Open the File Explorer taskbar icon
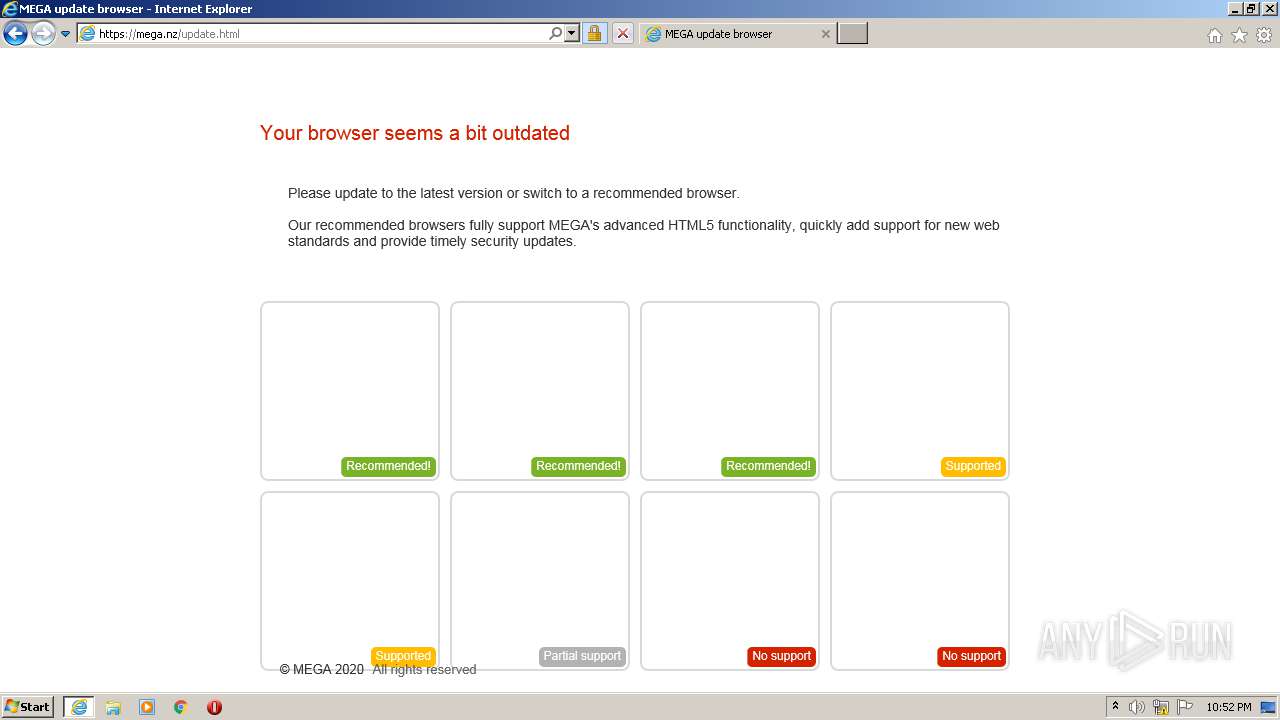1280x720 pixels. tap(113, 707)
